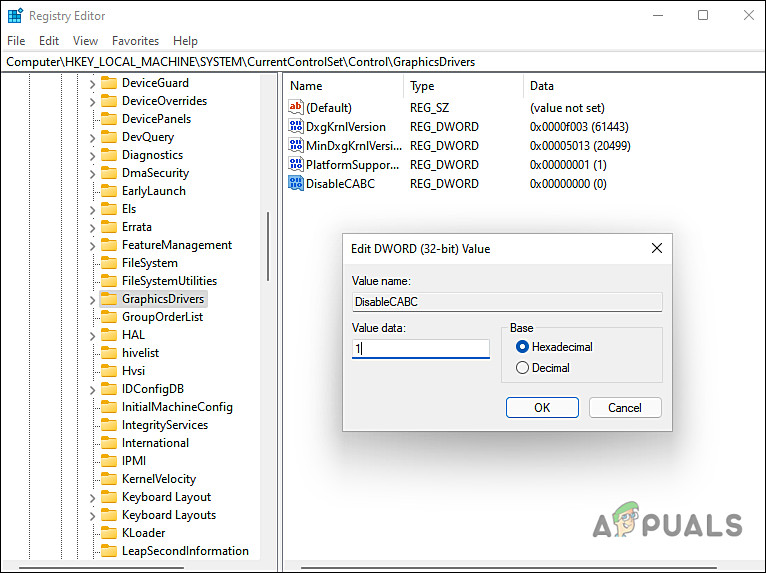Screen dimensions: 766x573
Task: Expand the Els key
Action: [92, 210]
